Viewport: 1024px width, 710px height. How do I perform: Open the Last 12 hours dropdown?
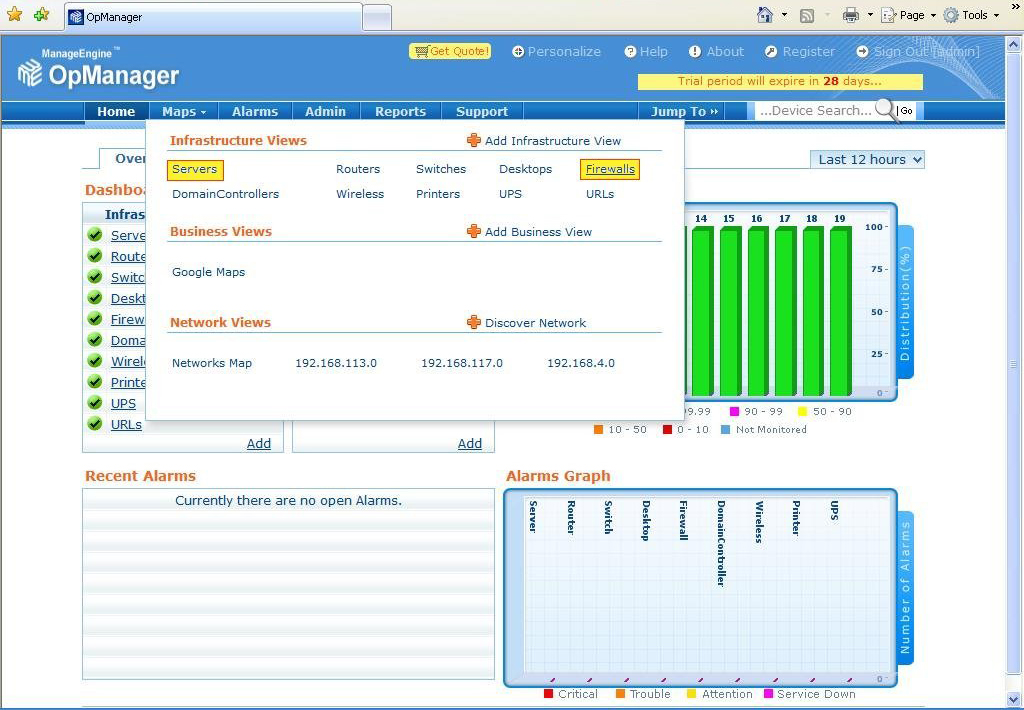click(x=867, y=160)
